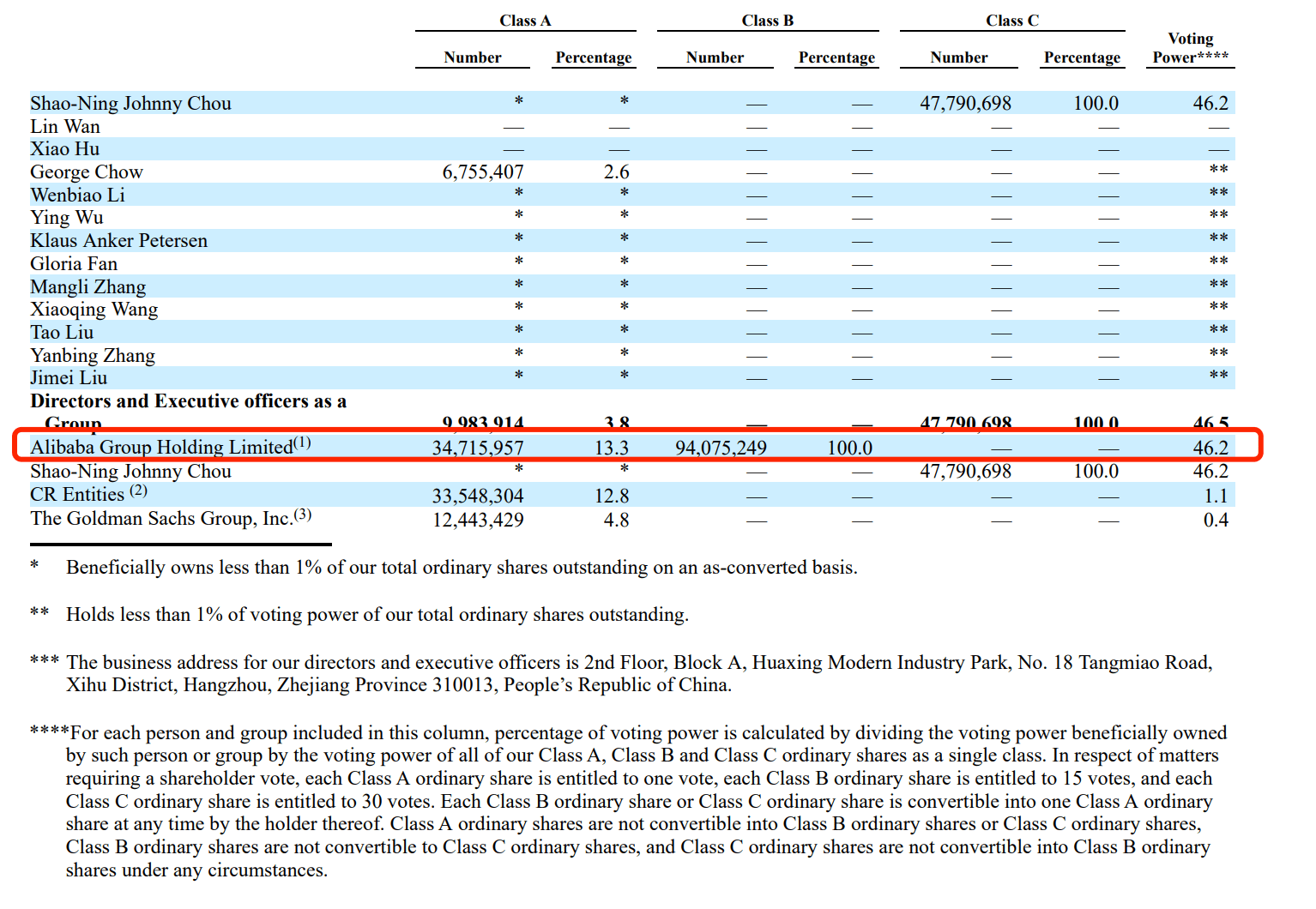Open footnote (1) beside Alibaba Group
This screenshot has height=909, width=1316.
[303, 442]
